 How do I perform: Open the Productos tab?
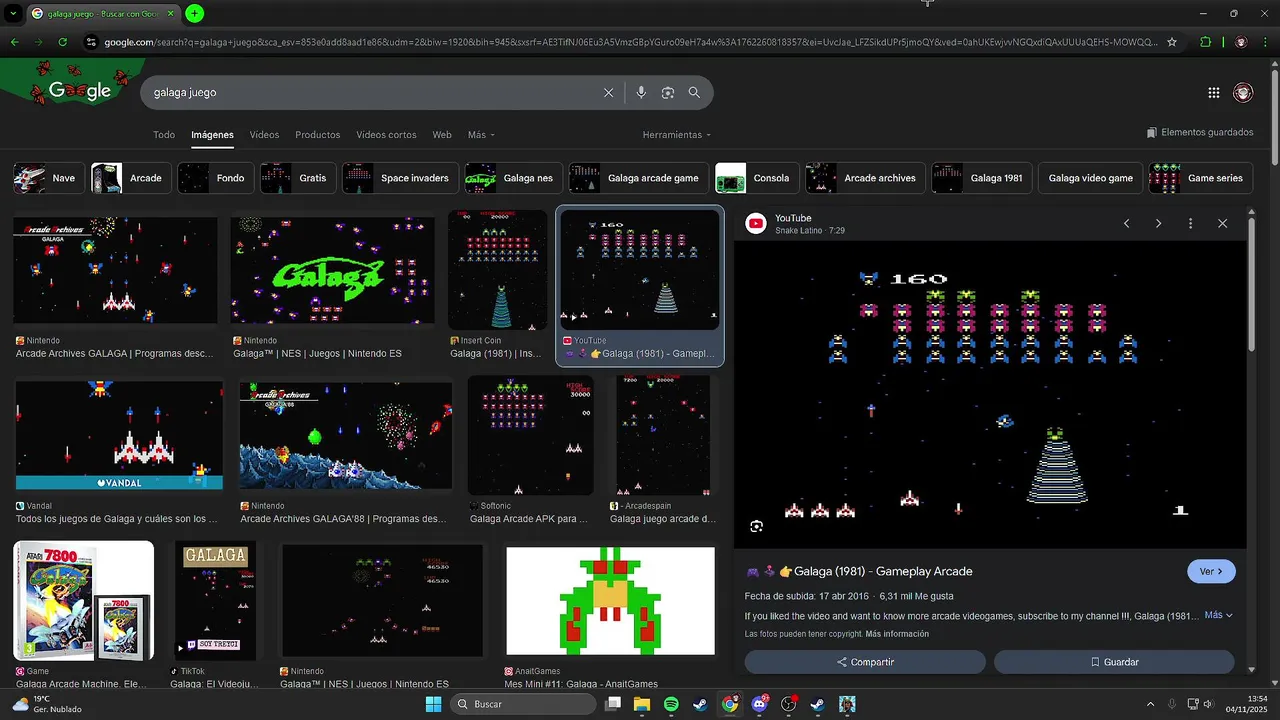coord(318,135)
